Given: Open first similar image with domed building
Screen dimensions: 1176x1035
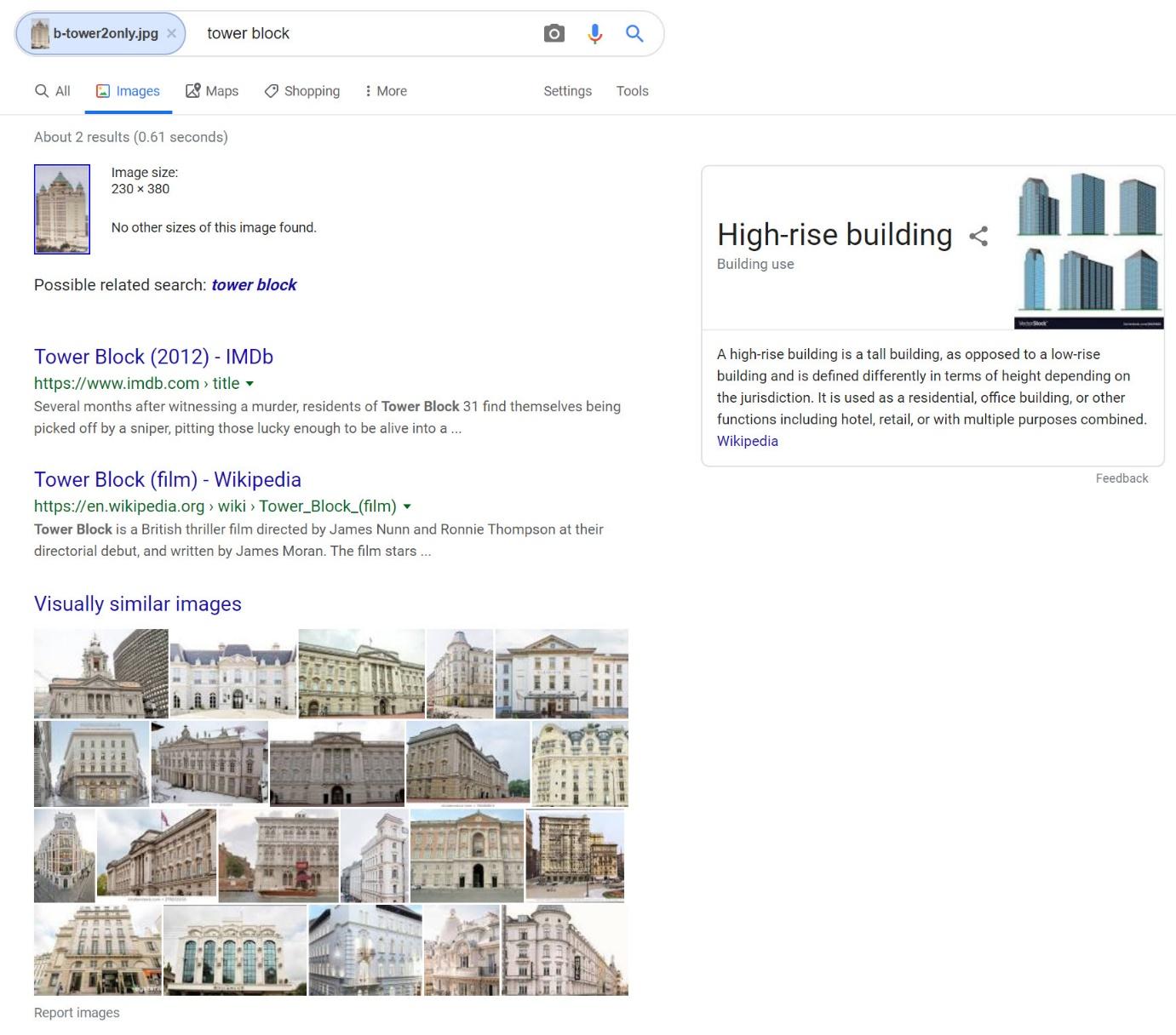Looking at the screenshot, I should (x=100, y=674).
